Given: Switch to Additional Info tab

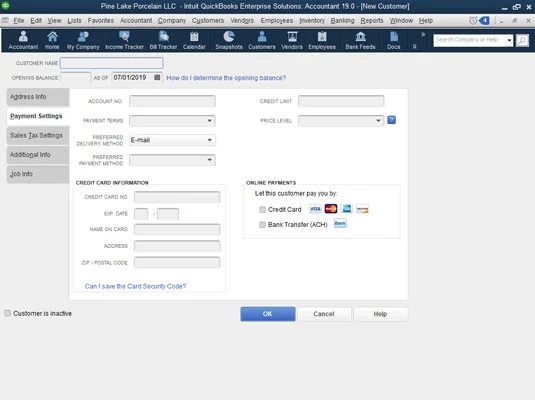Looking at the screenshot, I should (38, 155).
